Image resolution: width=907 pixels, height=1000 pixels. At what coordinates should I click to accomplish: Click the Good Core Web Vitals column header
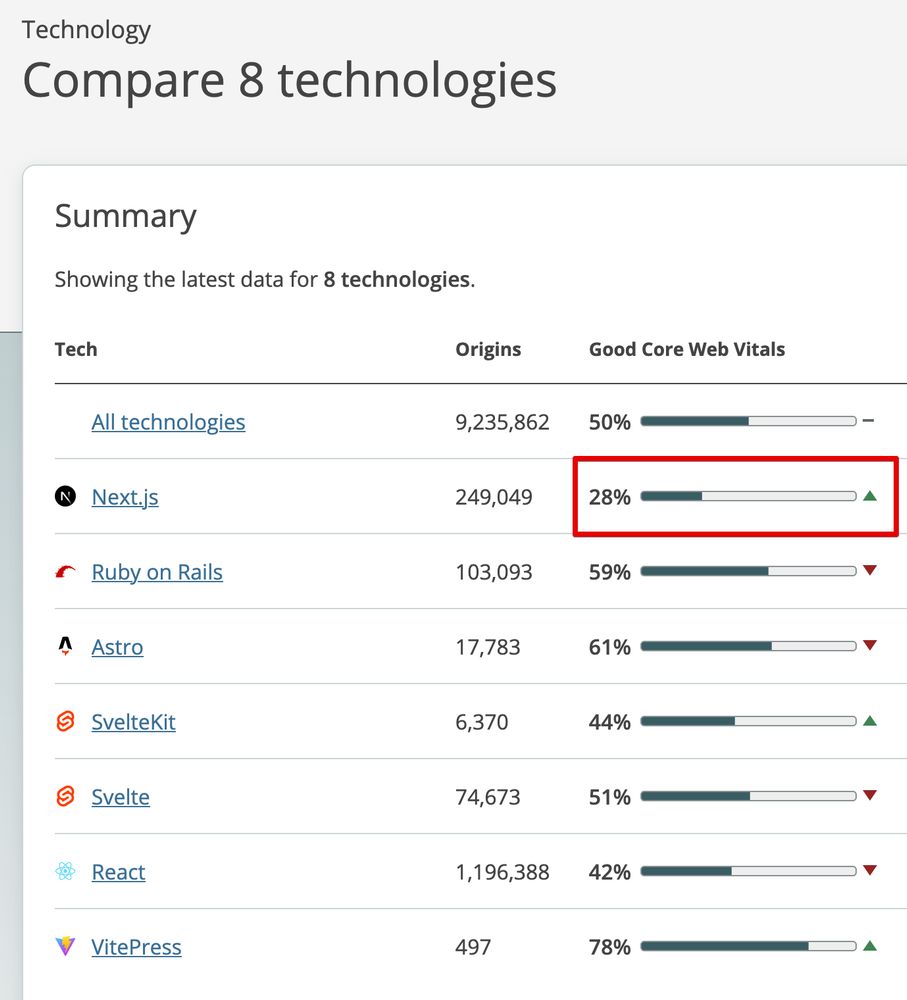687,349
